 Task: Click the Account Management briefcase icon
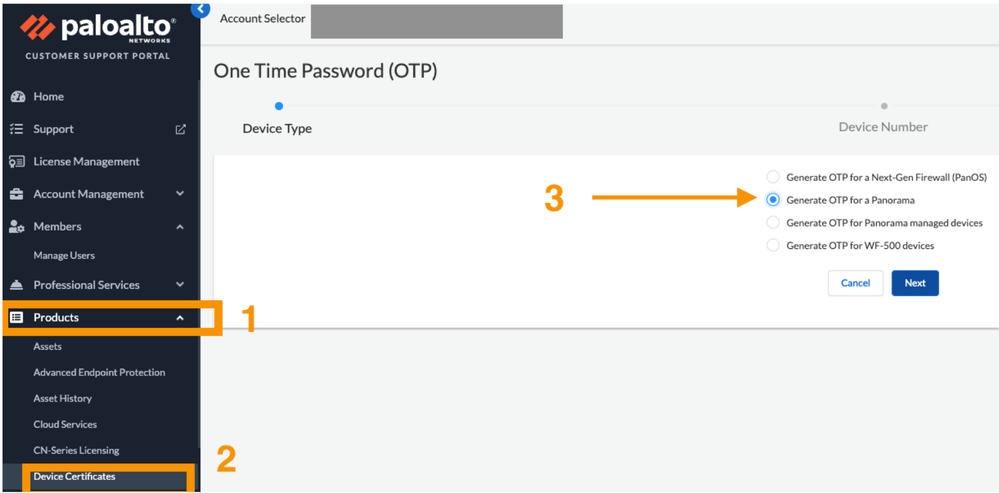(x=16, y=194)
